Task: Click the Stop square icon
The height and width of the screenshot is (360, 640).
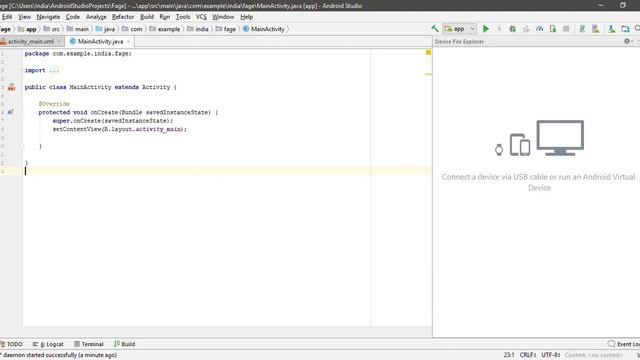Action: point(566,29)
